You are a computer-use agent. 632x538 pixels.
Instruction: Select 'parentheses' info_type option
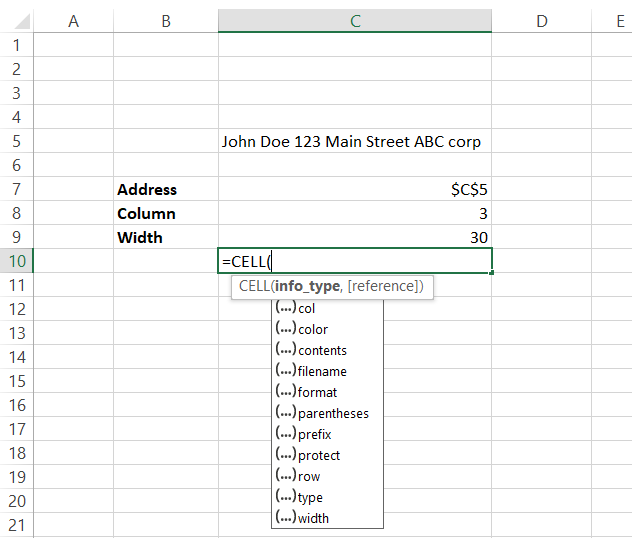[333, 413]
